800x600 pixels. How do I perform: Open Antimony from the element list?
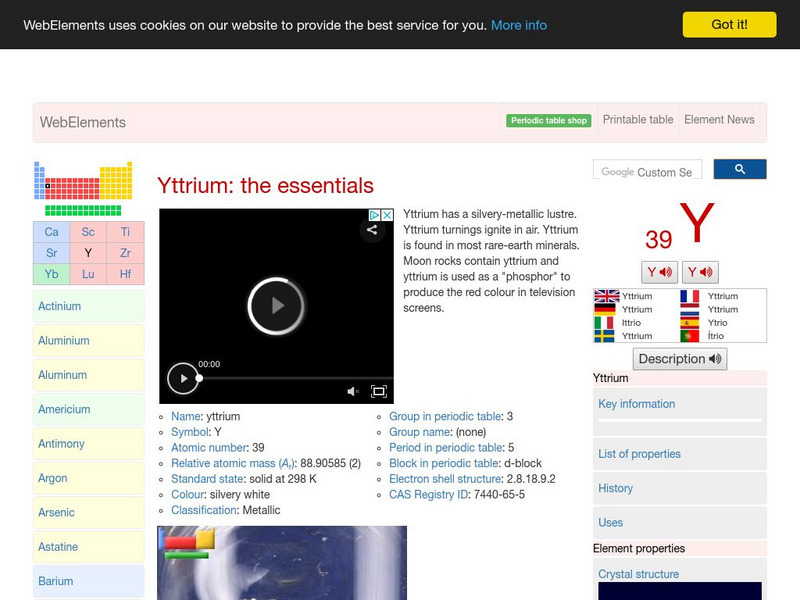pyautogui.click(x=89, y=444)
